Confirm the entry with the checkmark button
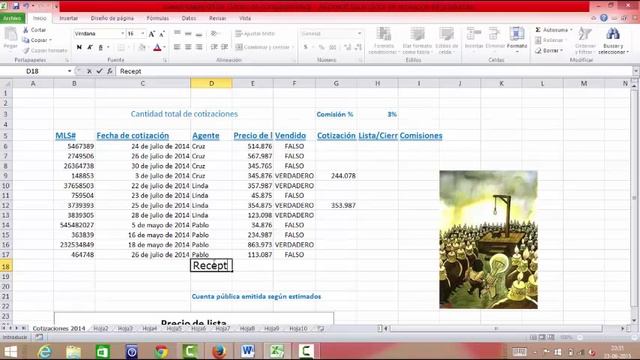 point(99,71)
